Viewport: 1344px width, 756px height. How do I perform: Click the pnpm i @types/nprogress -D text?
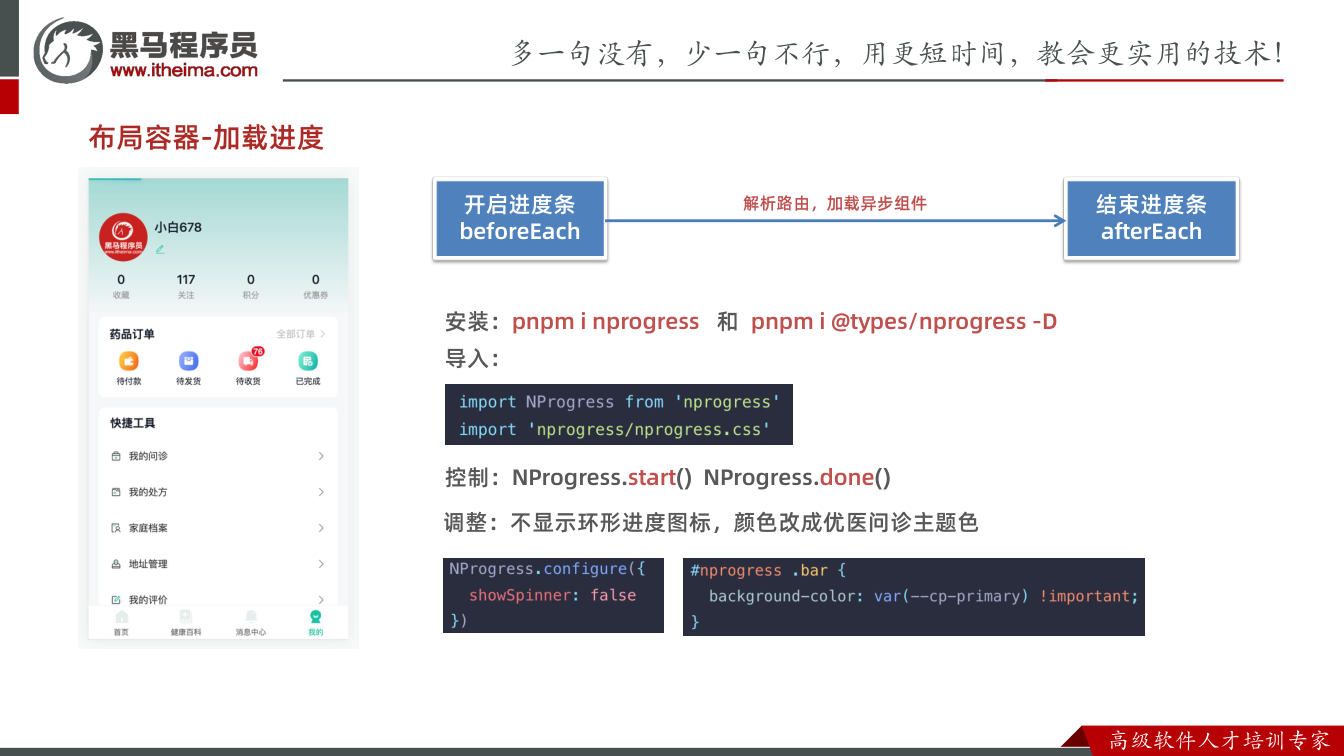(x=904, y=322)
